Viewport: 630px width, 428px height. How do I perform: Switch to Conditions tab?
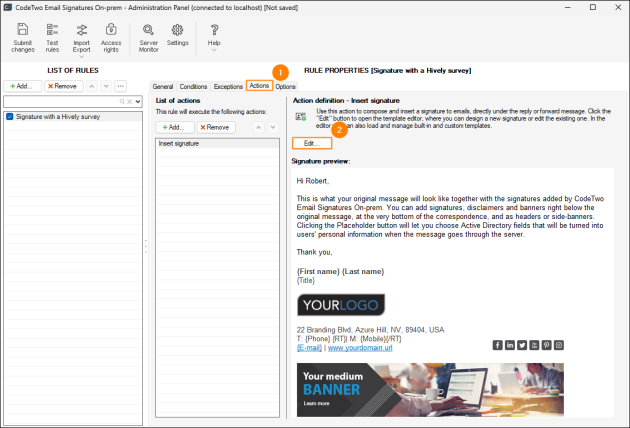193,86
